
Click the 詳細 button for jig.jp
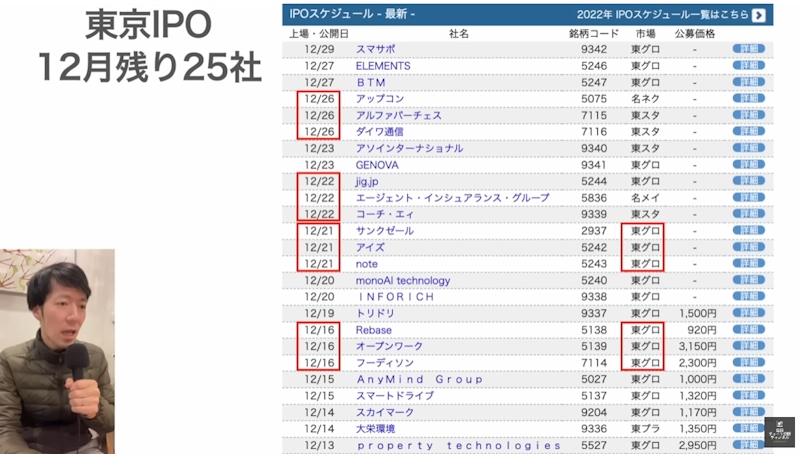click(x=748, y=181)
